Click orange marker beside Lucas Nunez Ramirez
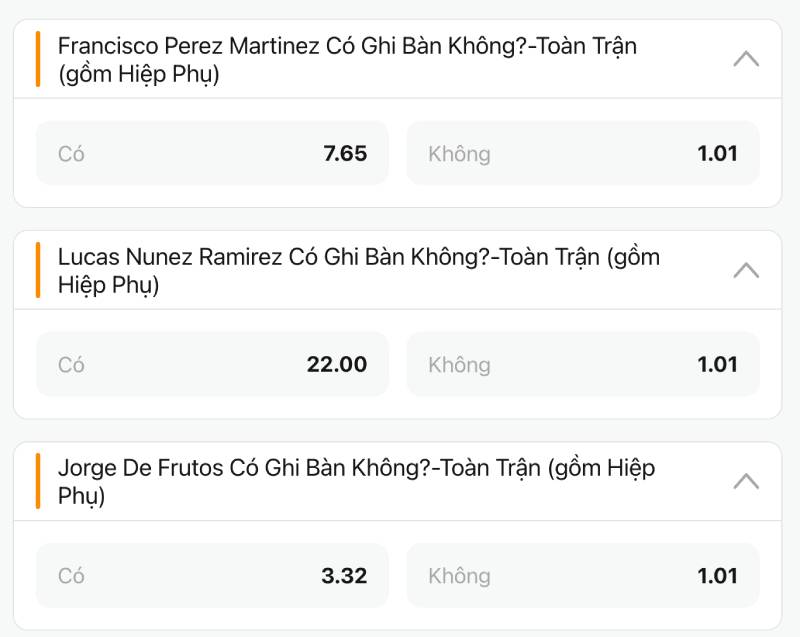Image resolution: width=800 pixels, height=637 pixels. tap(38, 270)
